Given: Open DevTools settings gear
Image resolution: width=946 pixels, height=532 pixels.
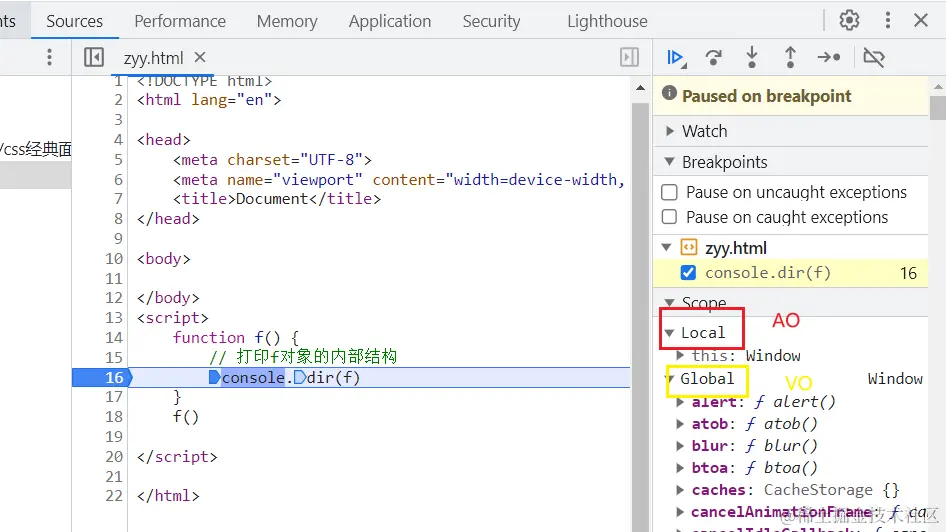Looking at the screenshot, I should [849, 21].
